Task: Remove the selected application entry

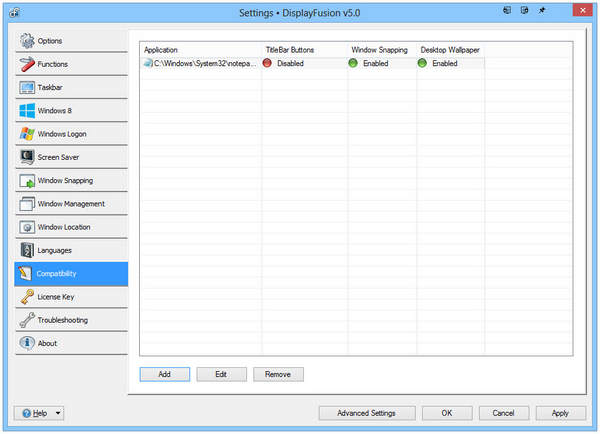Action: tap(278, 374)
